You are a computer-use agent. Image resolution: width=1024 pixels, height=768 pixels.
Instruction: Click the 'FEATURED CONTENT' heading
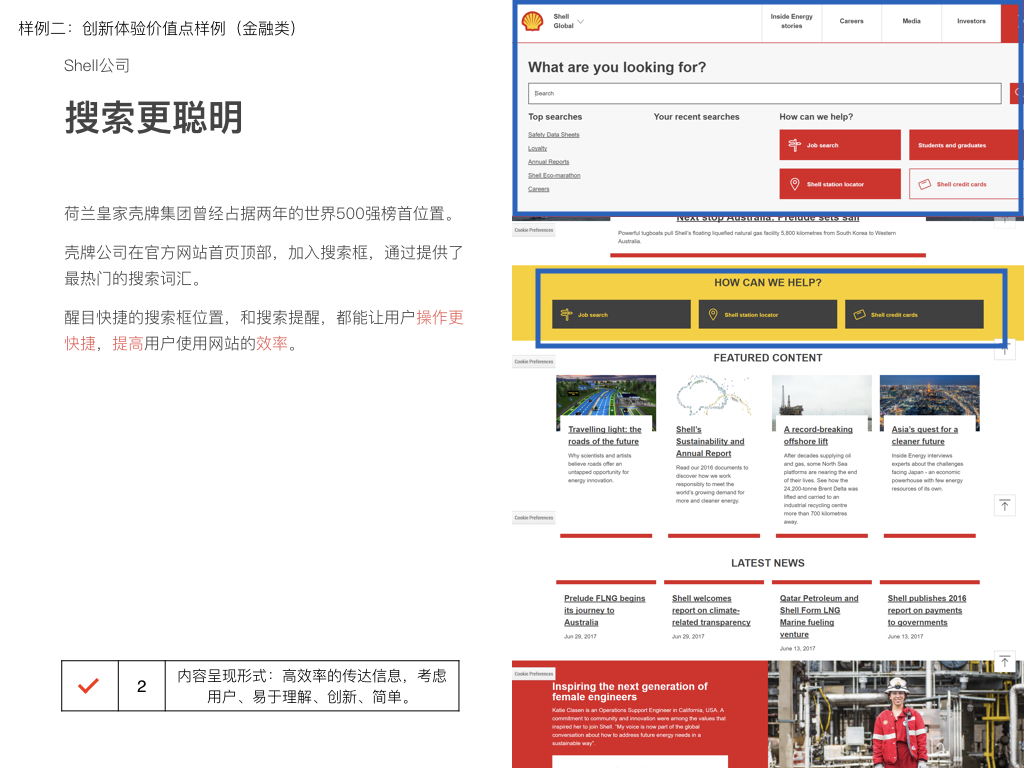coord(768,358)
